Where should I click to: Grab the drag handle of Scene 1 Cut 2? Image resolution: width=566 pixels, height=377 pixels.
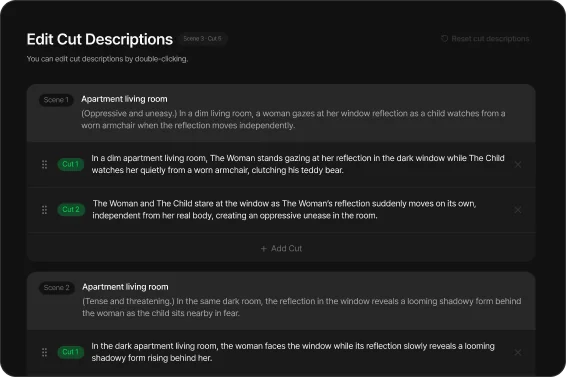pos(44,210)
